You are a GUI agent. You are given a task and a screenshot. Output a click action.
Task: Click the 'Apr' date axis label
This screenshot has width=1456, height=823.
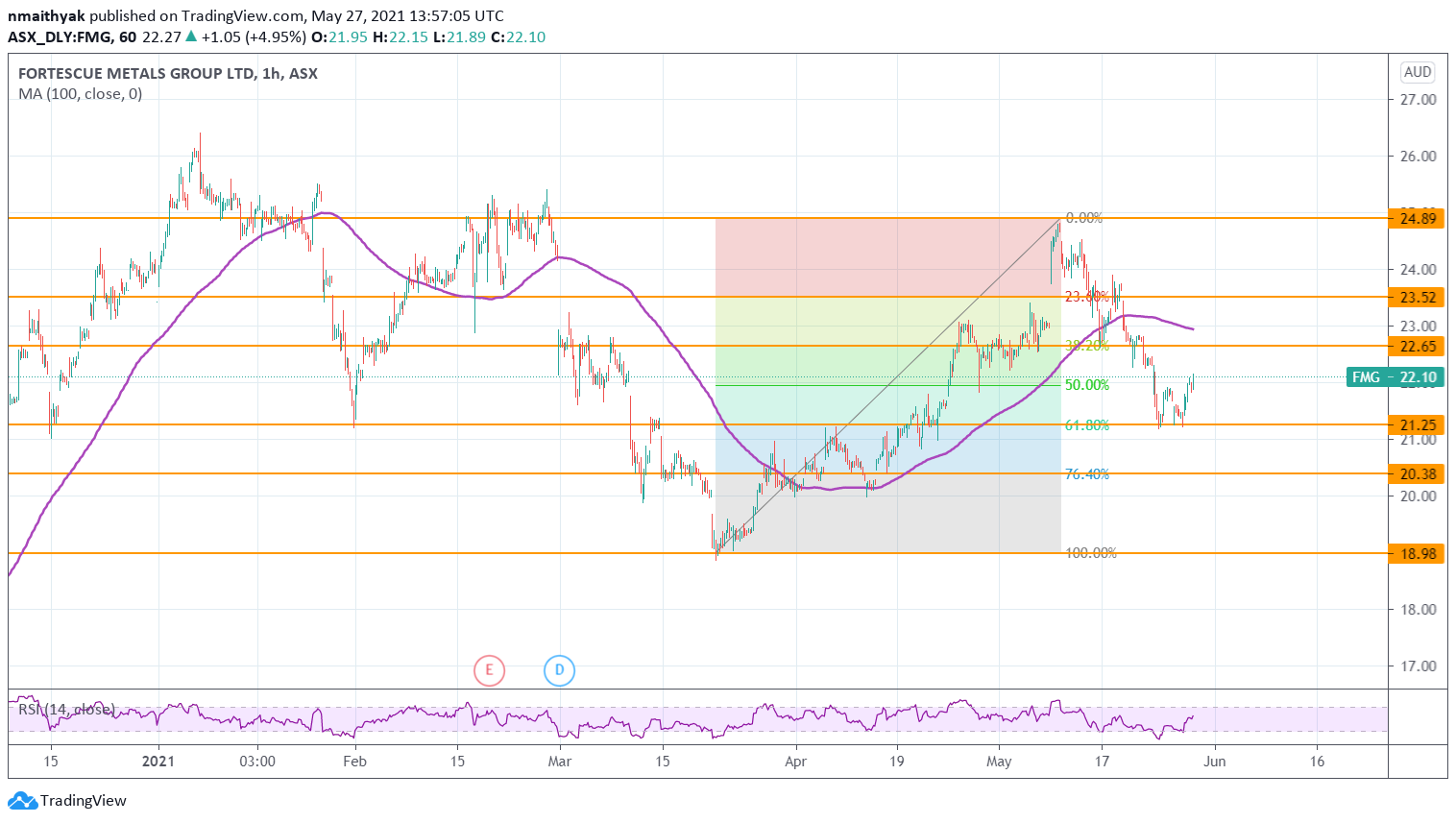795,762
